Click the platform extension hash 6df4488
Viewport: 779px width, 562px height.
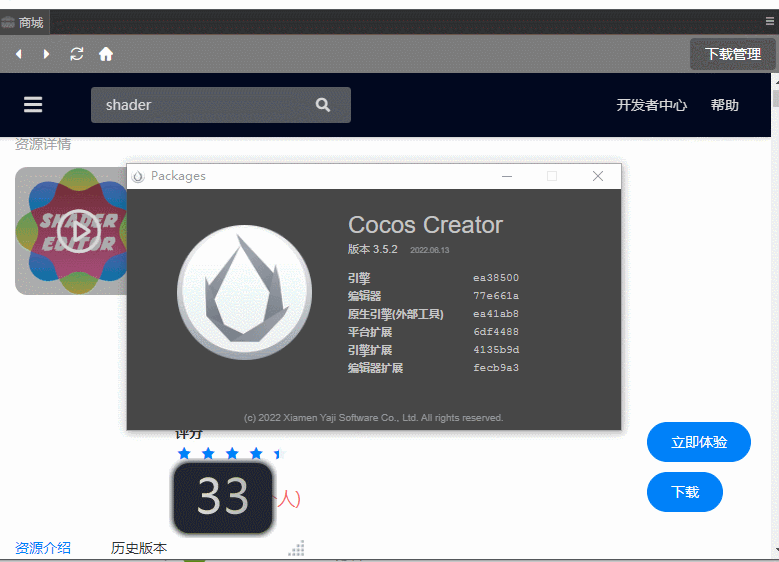(496, 331)
